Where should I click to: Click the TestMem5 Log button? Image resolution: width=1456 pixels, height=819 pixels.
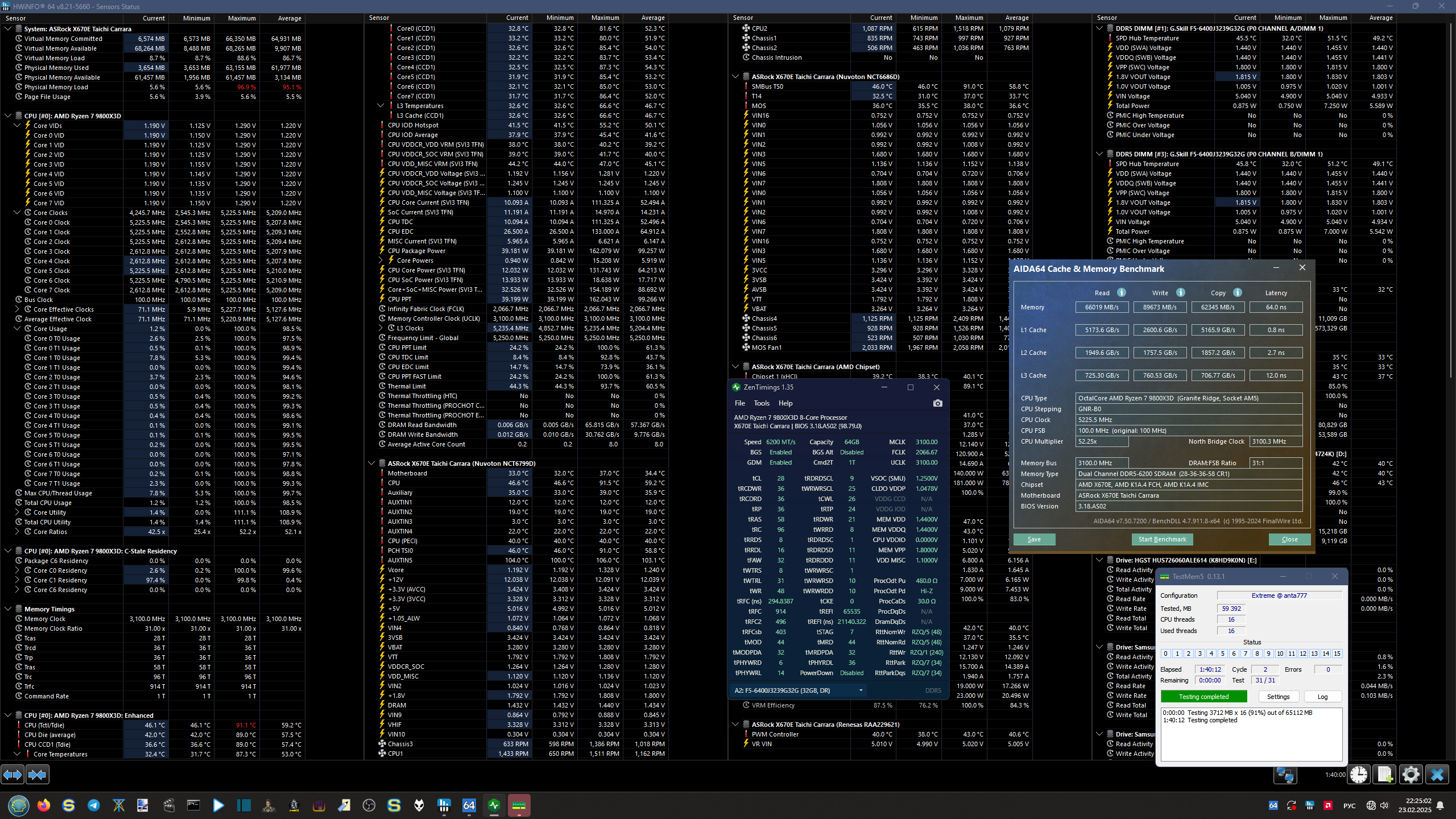click(1322, 697)
